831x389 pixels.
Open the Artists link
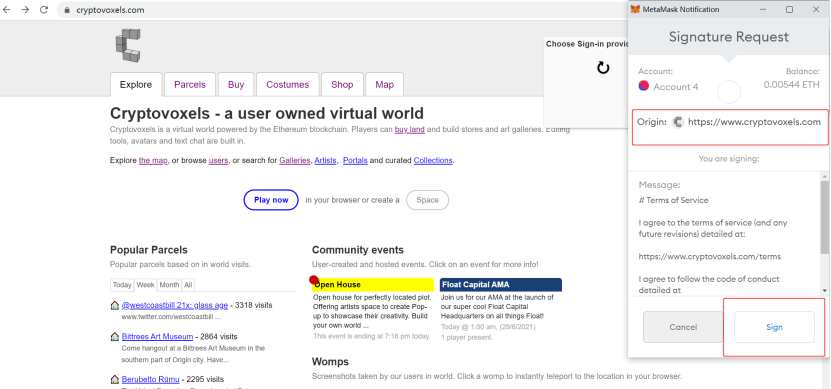325,160
